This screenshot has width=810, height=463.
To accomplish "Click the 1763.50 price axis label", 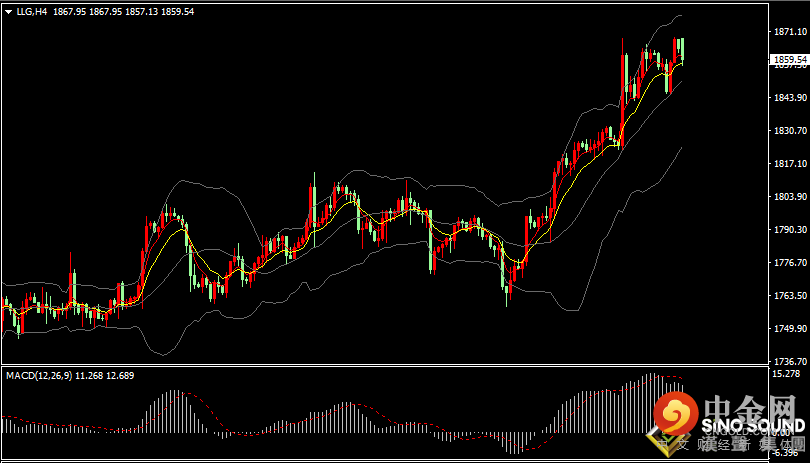I will (x=790, y=296).
